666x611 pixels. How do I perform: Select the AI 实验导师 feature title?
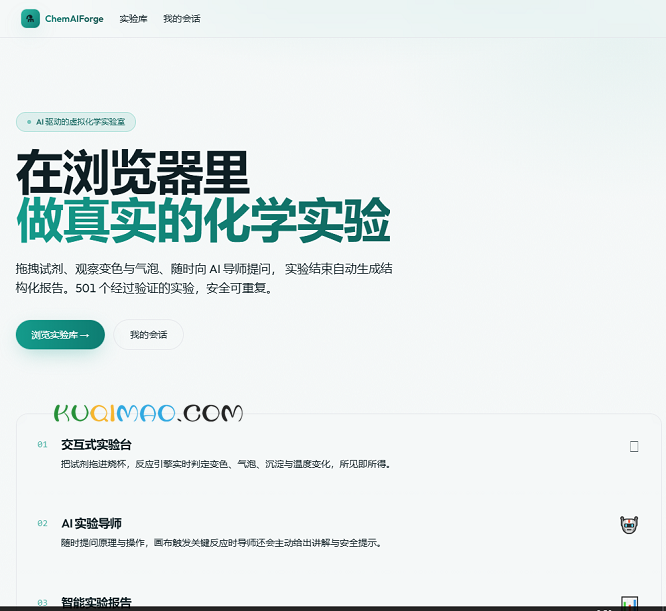pos(91,523)
